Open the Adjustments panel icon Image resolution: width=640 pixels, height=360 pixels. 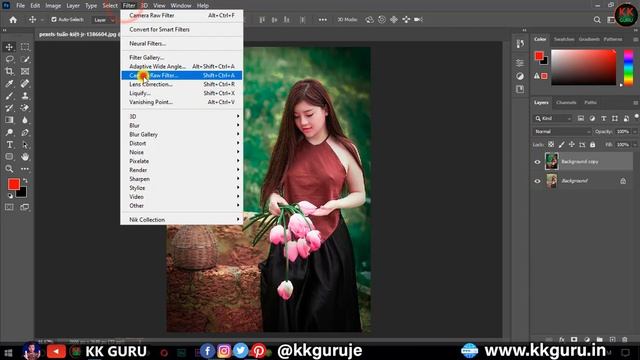(520, 76)
